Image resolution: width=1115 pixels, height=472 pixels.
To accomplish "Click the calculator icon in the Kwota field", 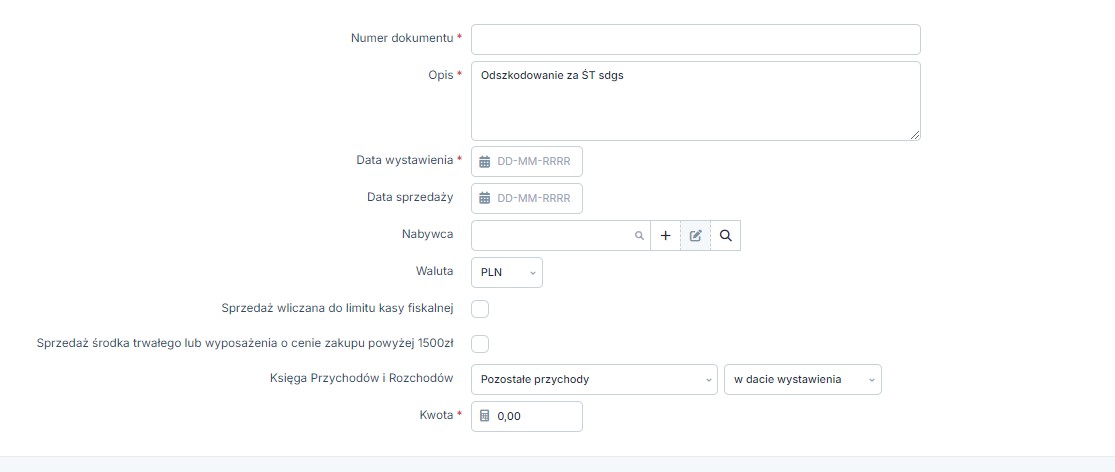I will point(485,417).
